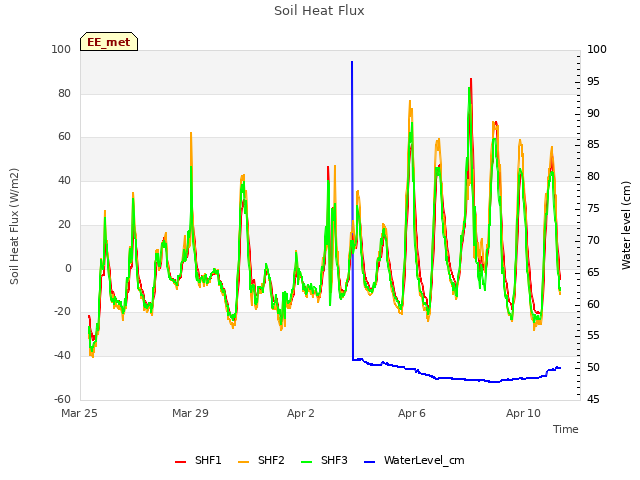Click the Time axis label
This screenshot has height=480, width=640.
[x=566, y=429]
